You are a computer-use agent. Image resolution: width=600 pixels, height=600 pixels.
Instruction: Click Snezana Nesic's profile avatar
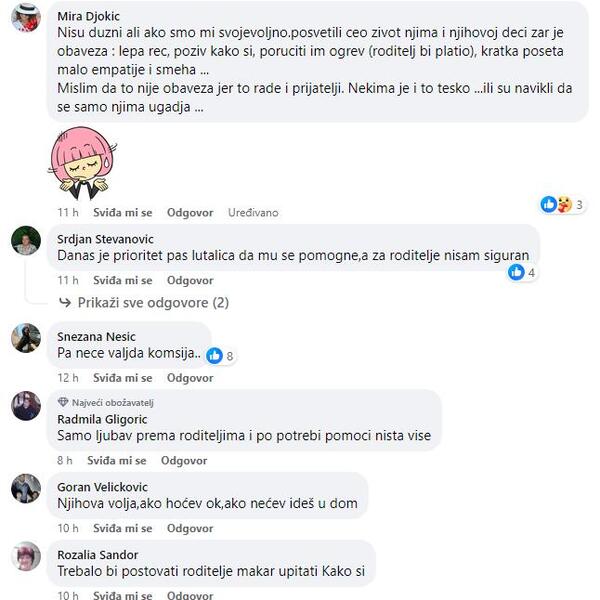pos(26,338)
